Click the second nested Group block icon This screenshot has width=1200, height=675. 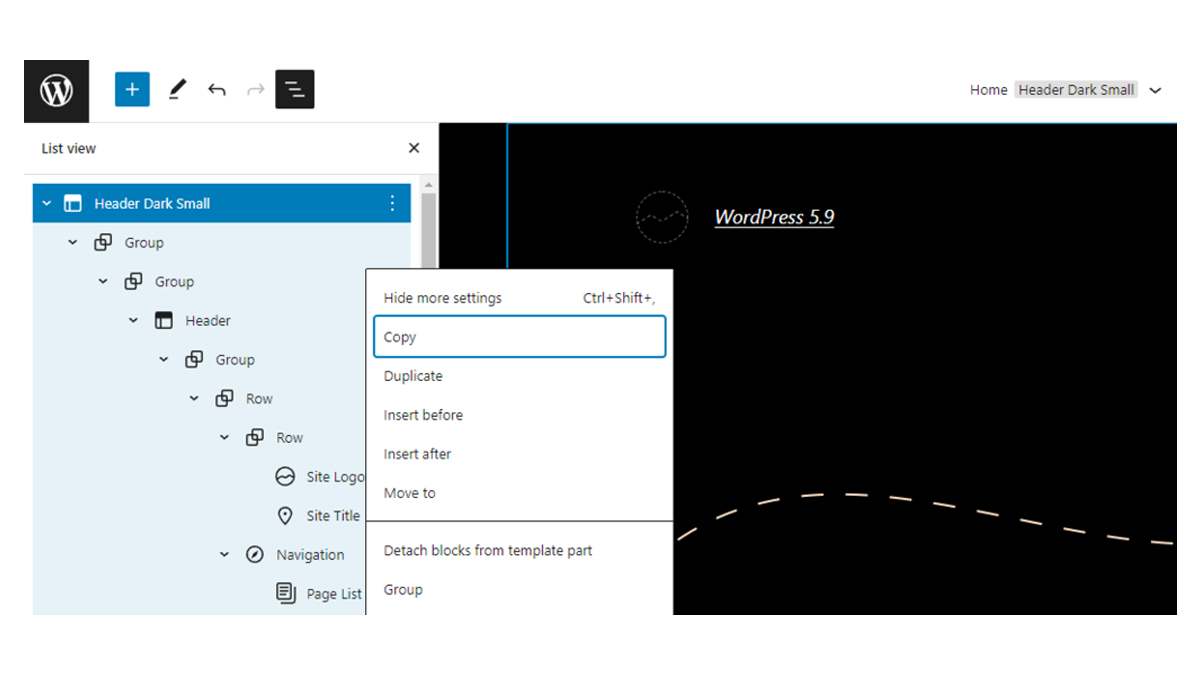tap(133, 281)
